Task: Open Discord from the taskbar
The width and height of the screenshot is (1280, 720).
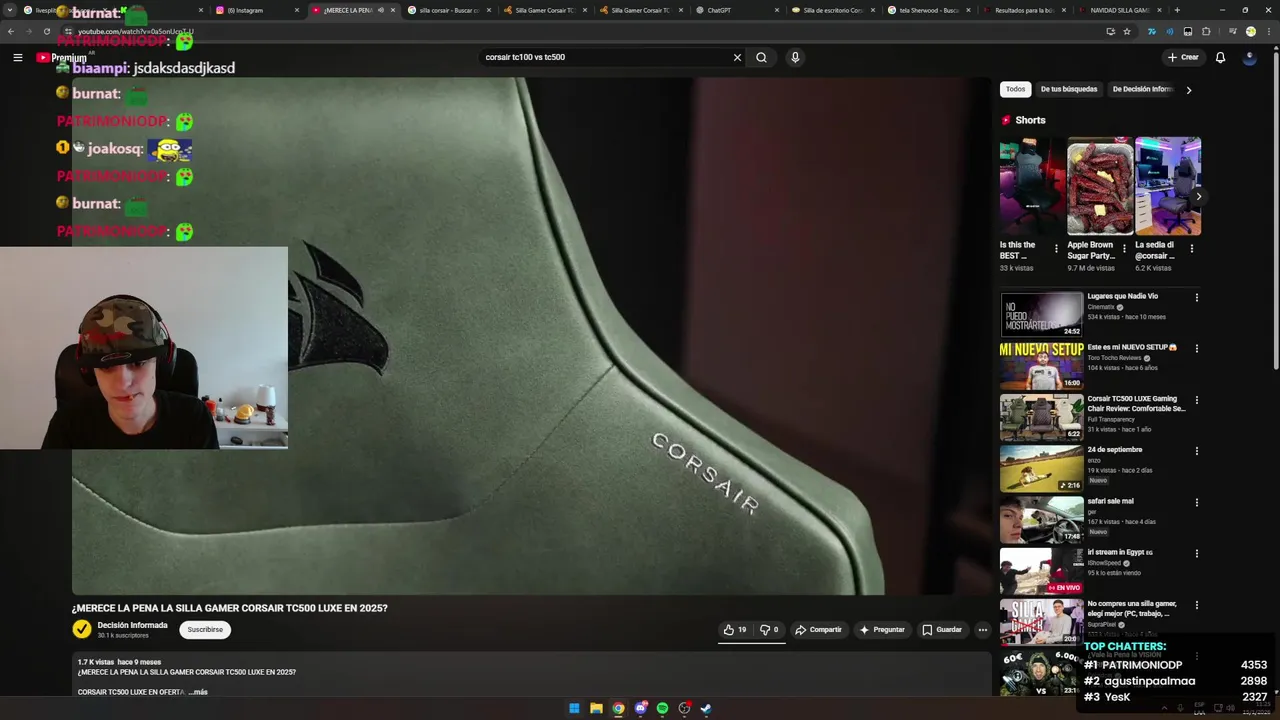Action: click(x=640, y=708)
